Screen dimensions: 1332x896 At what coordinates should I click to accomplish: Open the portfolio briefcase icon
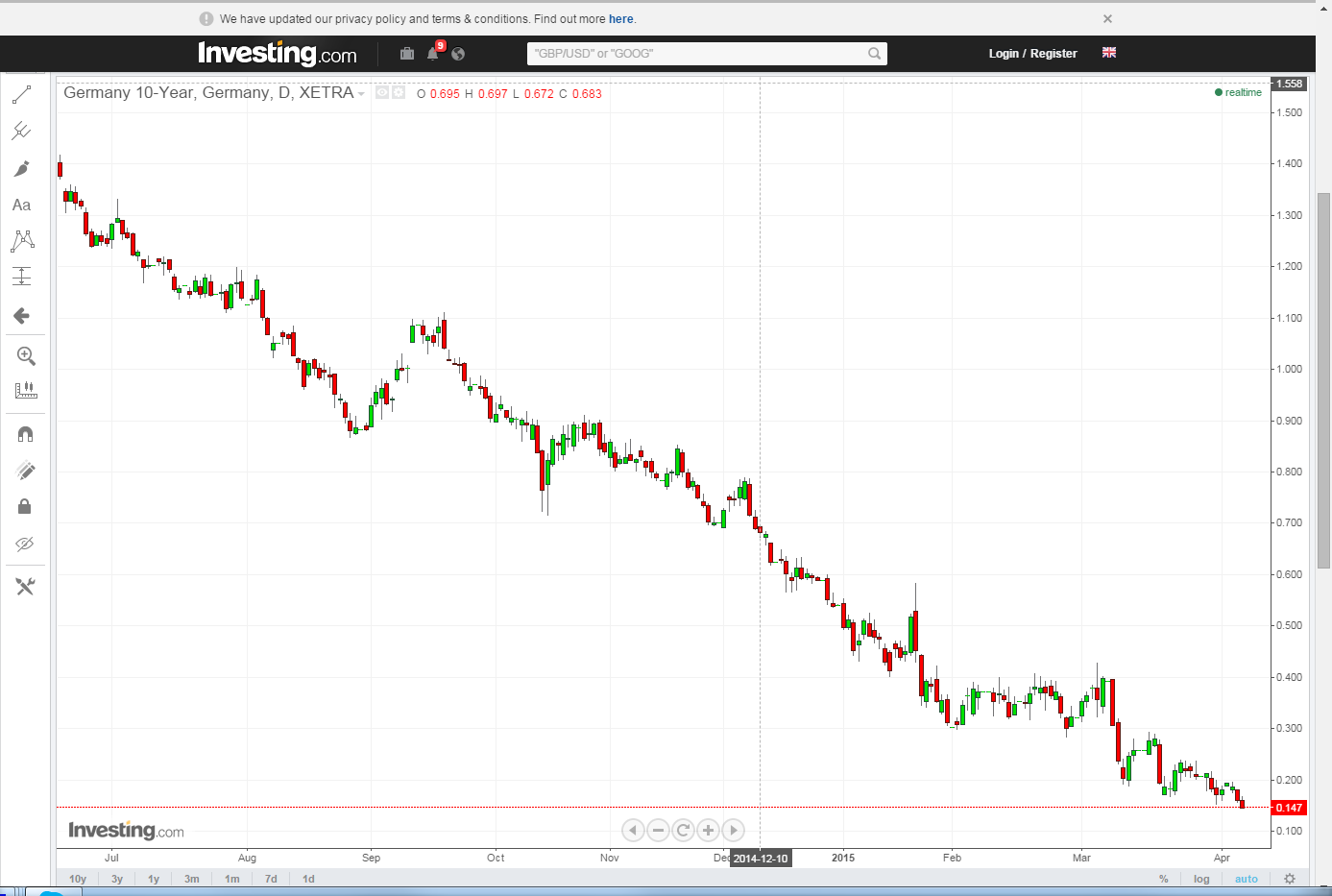[x=407, y=54]
